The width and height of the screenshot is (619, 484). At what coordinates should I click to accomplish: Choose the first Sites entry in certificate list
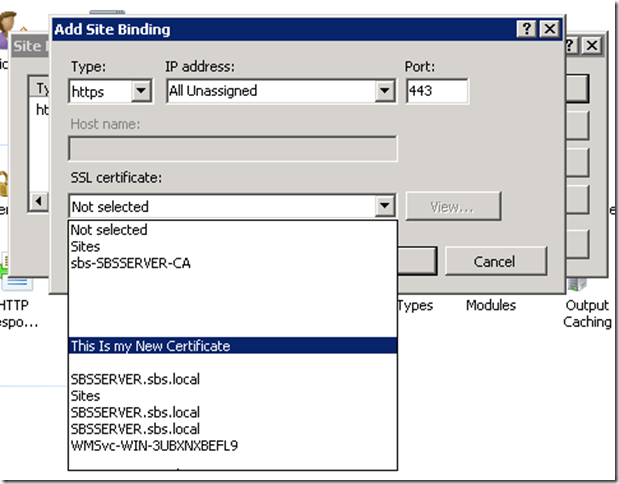point(85,247)
